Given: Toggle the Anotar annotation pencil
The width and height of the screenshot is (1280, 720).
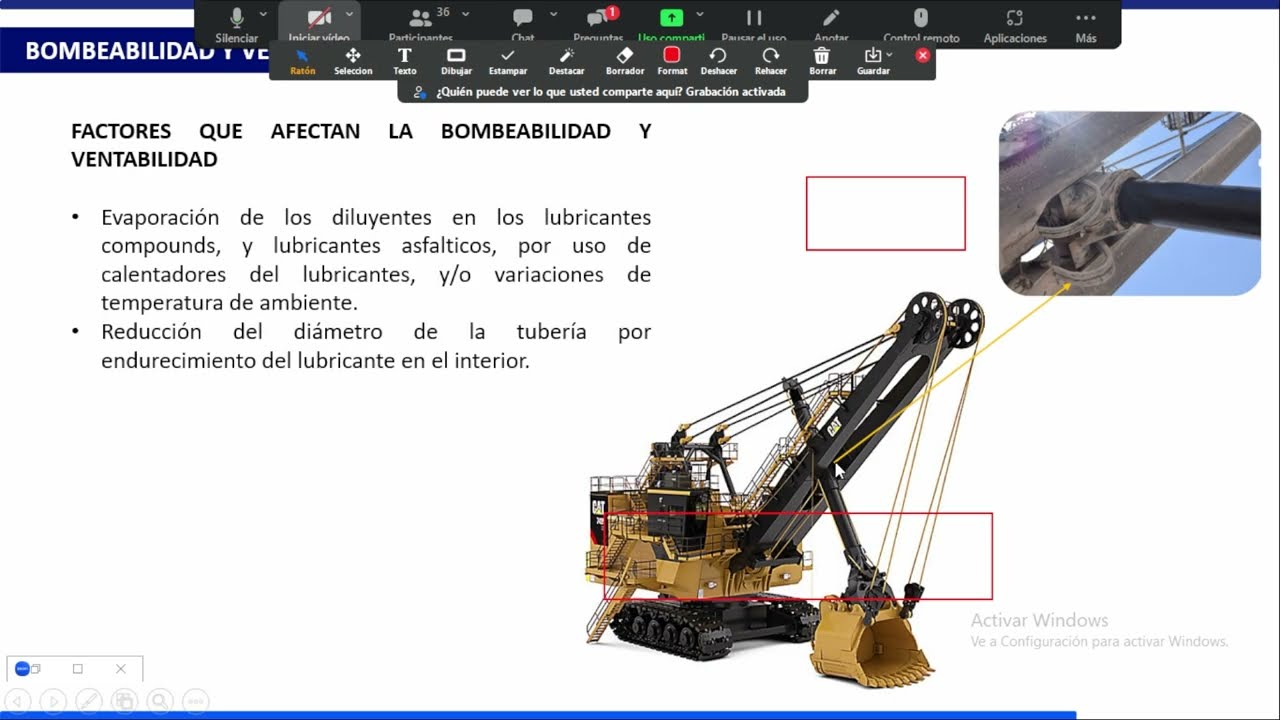Looking at the screenshot, I should pos(831,24).
